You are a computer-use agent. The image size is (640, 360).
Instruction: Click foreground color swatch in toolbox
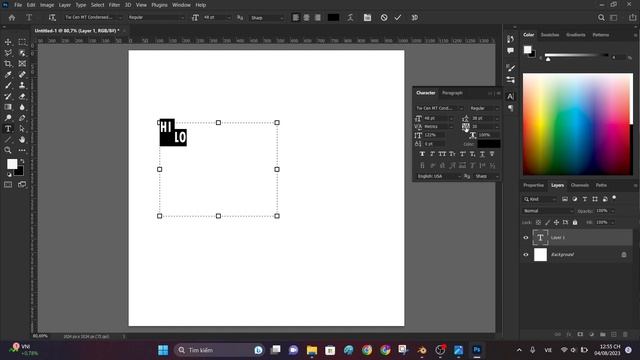click(12, 164)
